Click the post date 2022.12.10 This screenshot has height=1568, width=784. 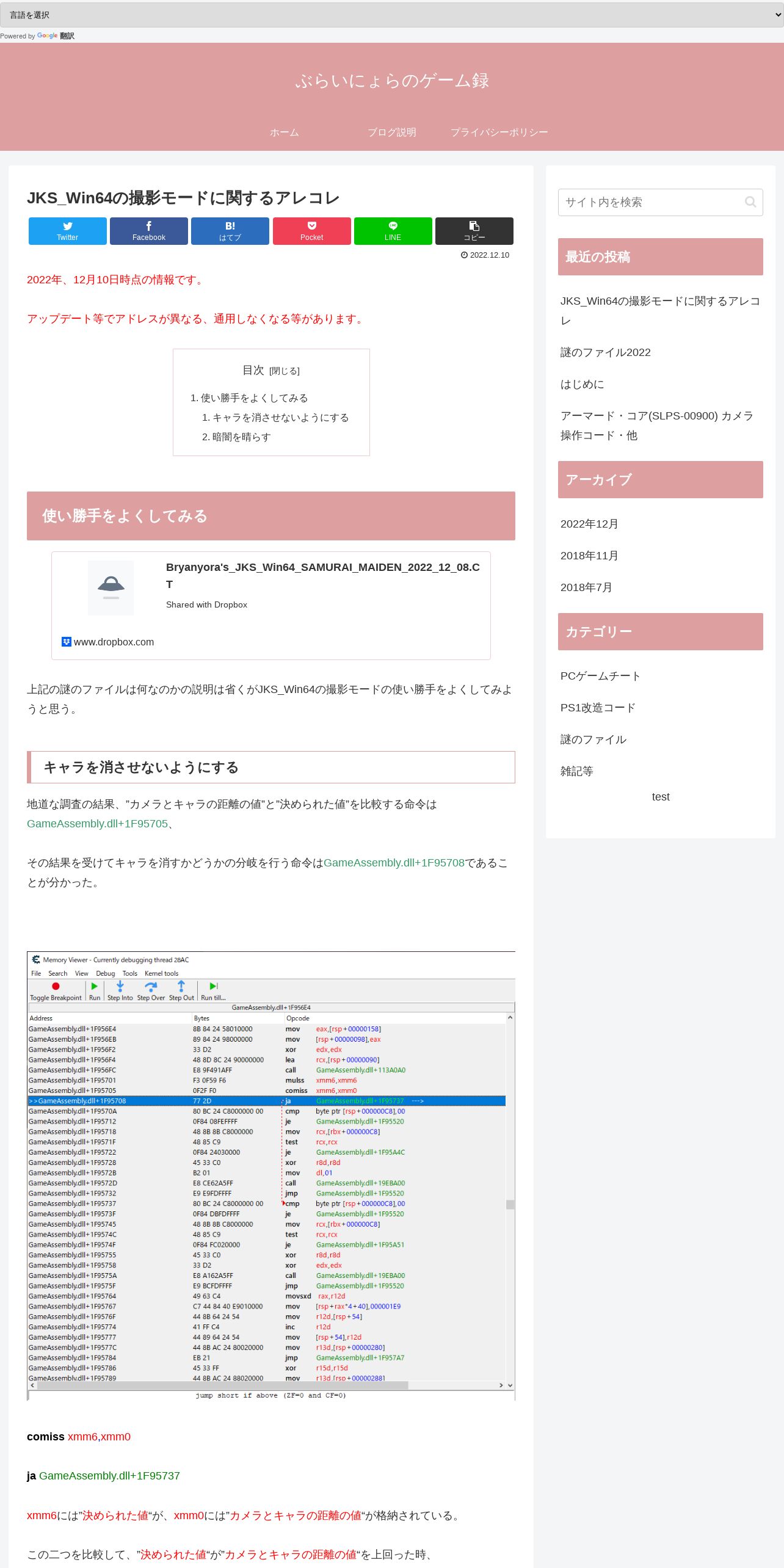pos(489,255)
